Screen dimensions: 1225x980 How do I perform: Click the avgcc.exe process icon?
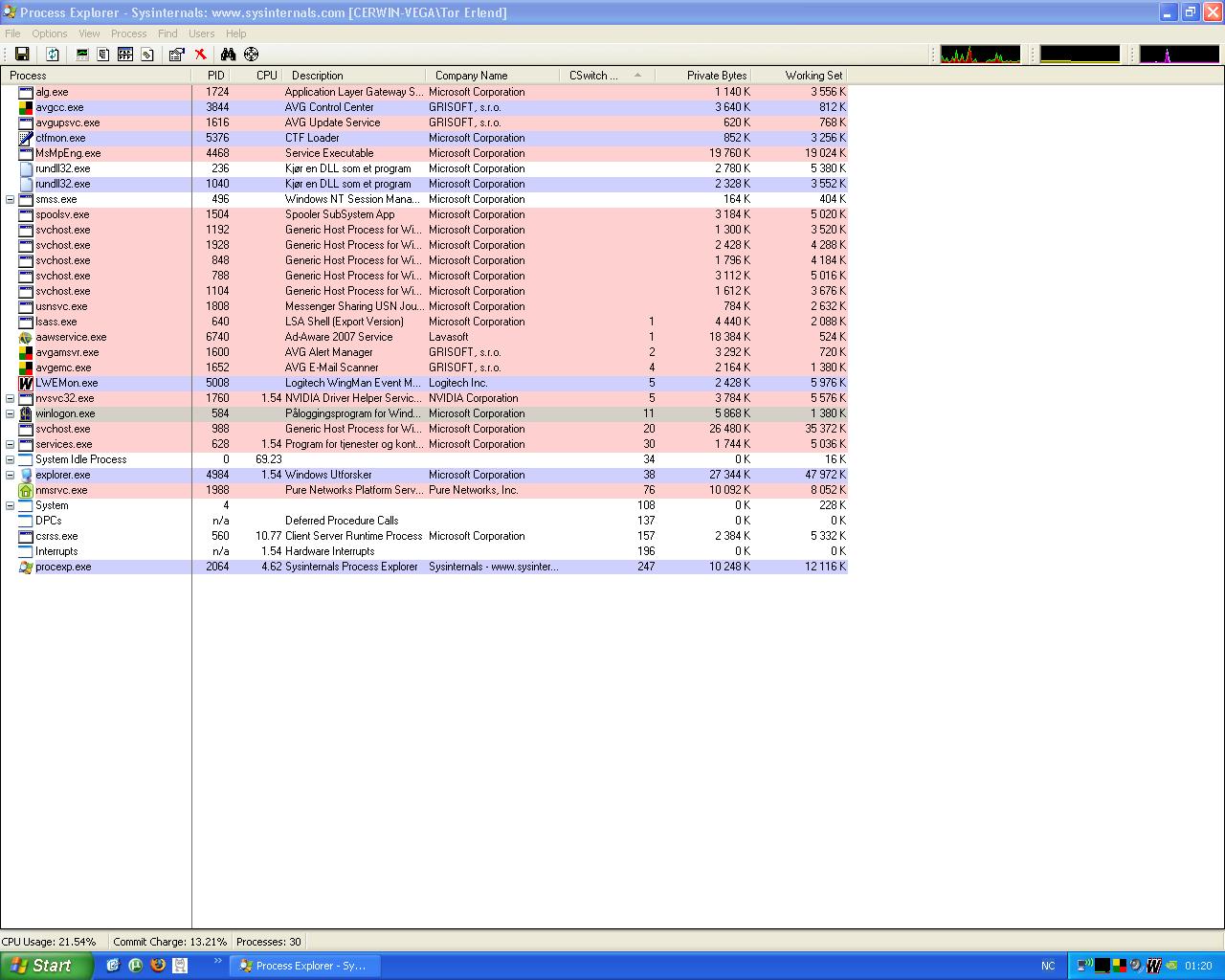(26, 107)
